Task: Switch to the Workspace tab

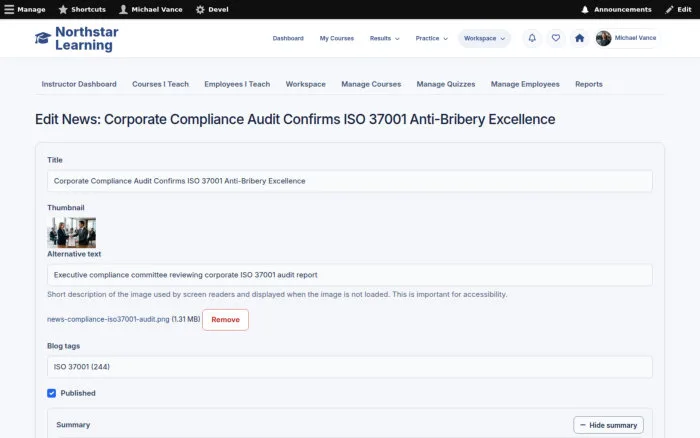Action: (x=305, y=84)
